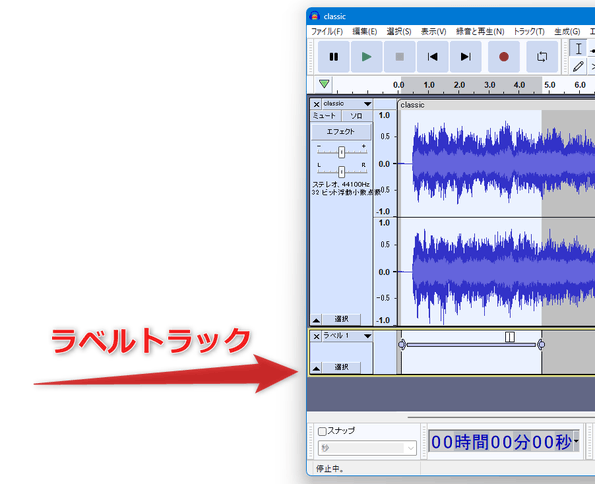Open the 録音と再生(N) menu
595x484 pixels.
[480, 32]
